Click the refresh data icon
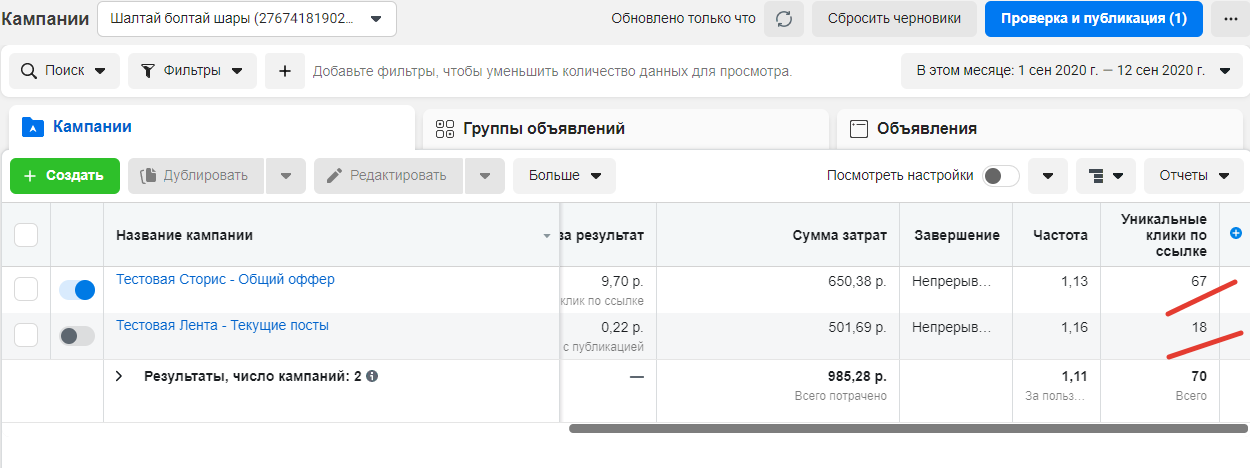This screenshot has height=468, width=1250. [784, 19]
